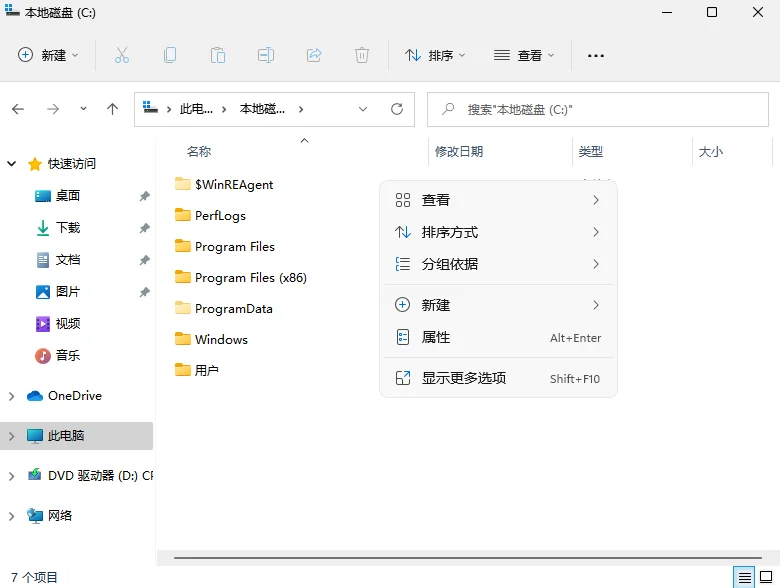This screenshot has height=588, width=780.
Task: Open the three-dot more options button
Action: pos(596,55)
